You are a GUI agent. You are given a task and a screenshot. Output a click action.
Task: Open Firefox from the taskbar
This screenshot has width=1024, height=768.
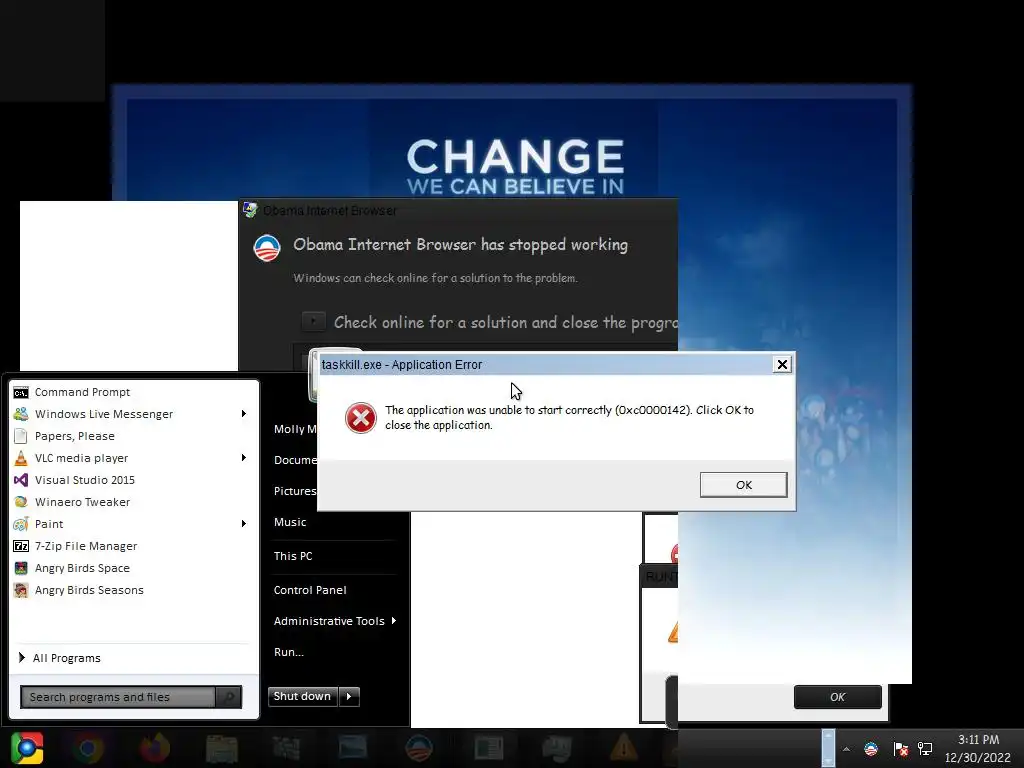coord(154,748)
